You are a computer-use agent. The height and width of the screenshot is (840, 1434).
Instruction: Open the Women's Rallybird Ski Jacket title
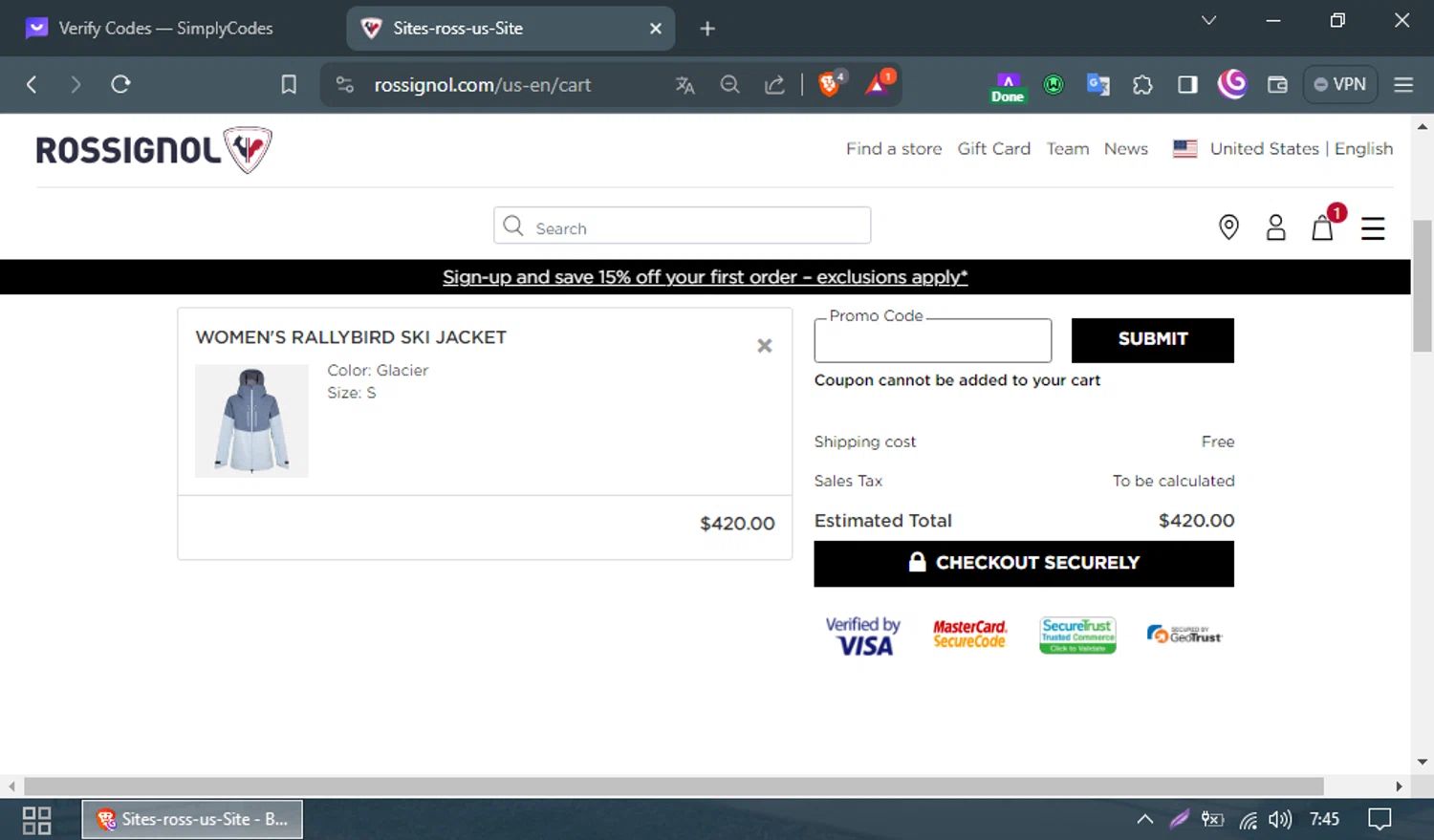pos(351,337)
